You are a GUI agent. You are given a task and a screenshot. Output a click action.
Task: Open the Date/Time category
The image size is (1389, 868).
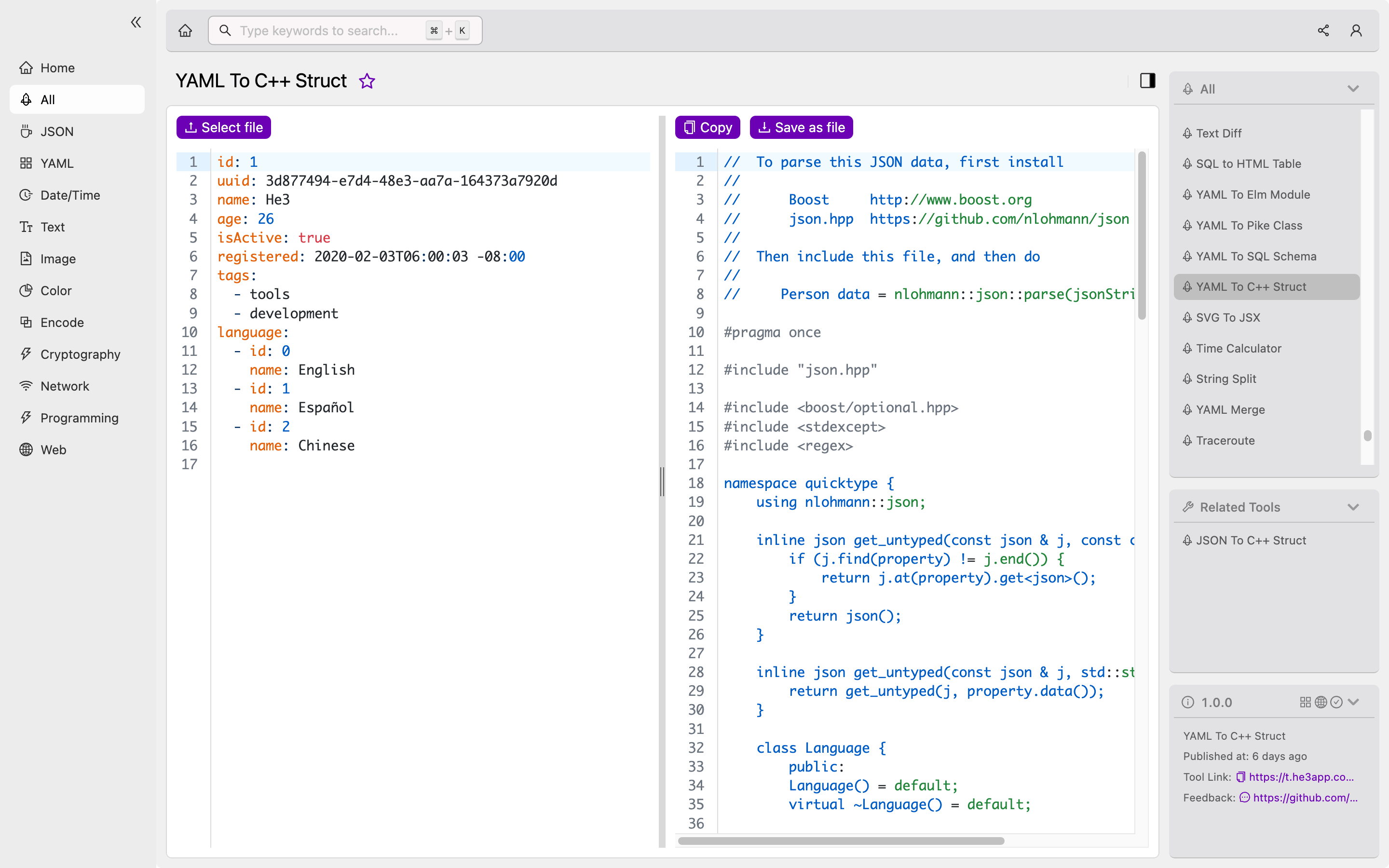point(77,195)
